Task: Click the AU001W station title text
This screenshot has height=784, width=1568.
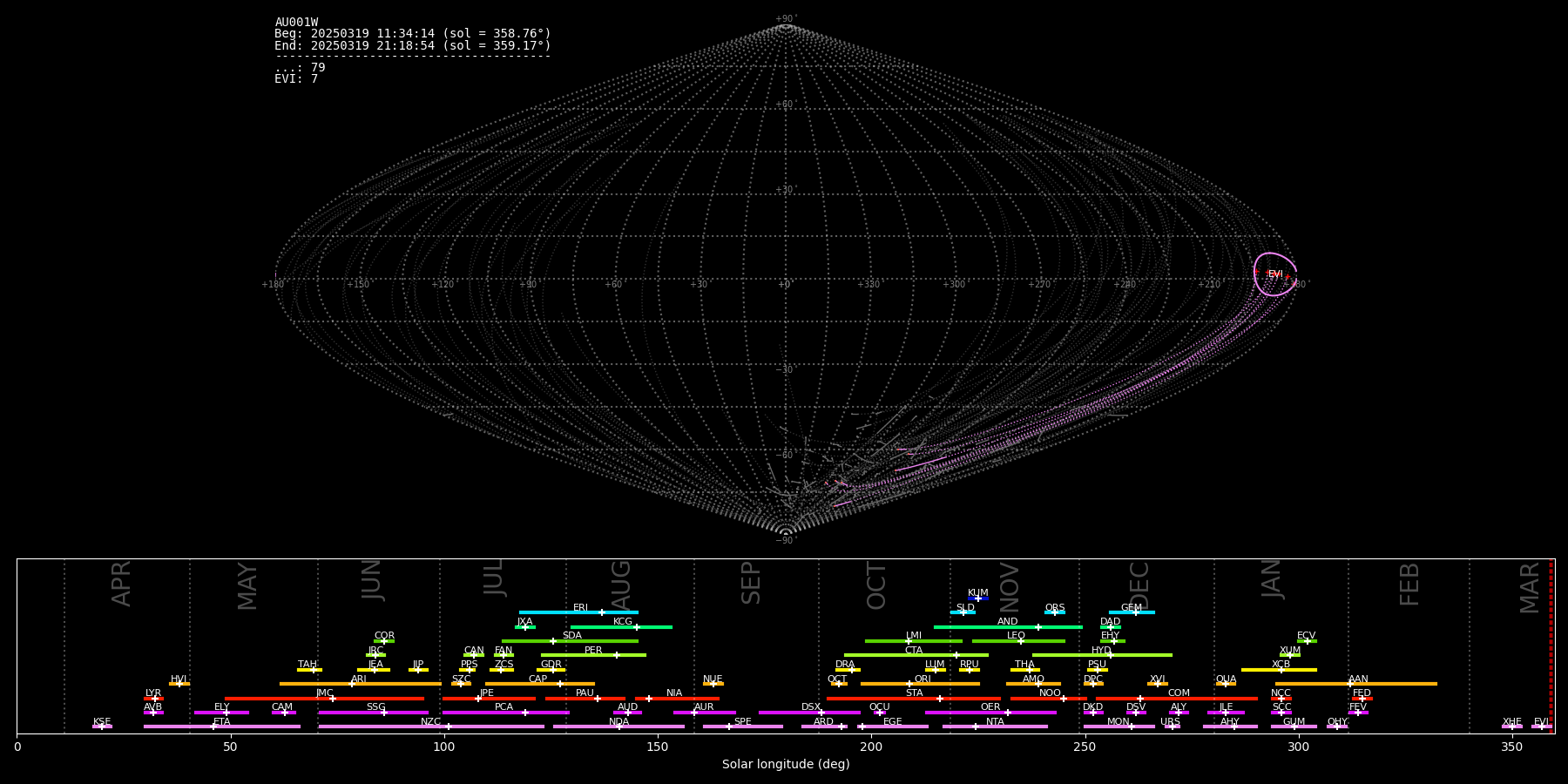Action: [296, 23]
